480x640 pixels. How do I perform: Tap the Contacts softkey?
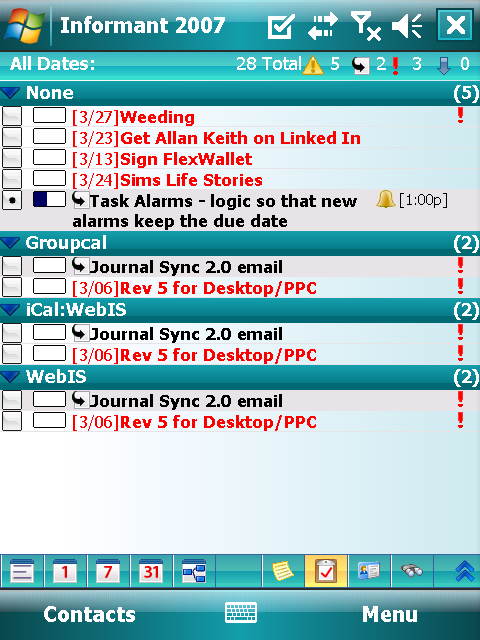coord(89,614)
